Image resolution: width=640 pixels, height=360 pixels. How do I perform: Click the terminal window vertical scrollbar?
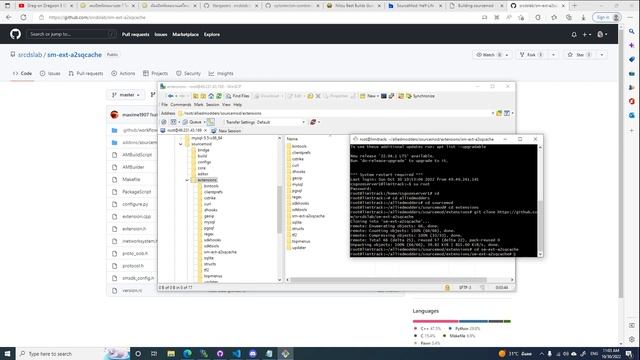pos(540,200)
